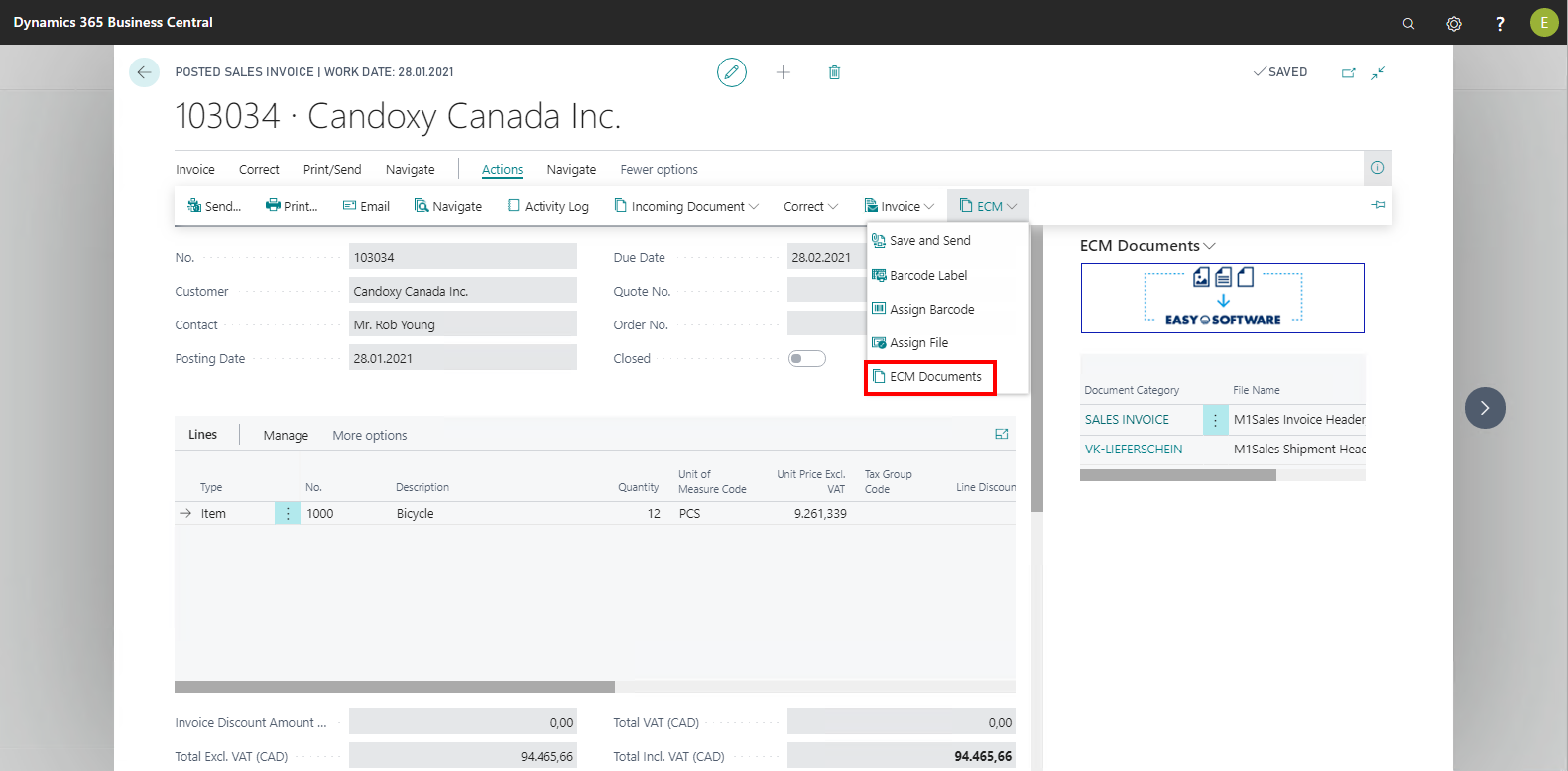Click the back arrow button
Image resolution: width=1568 pixels, height=771 pixels.
[144, 72]
